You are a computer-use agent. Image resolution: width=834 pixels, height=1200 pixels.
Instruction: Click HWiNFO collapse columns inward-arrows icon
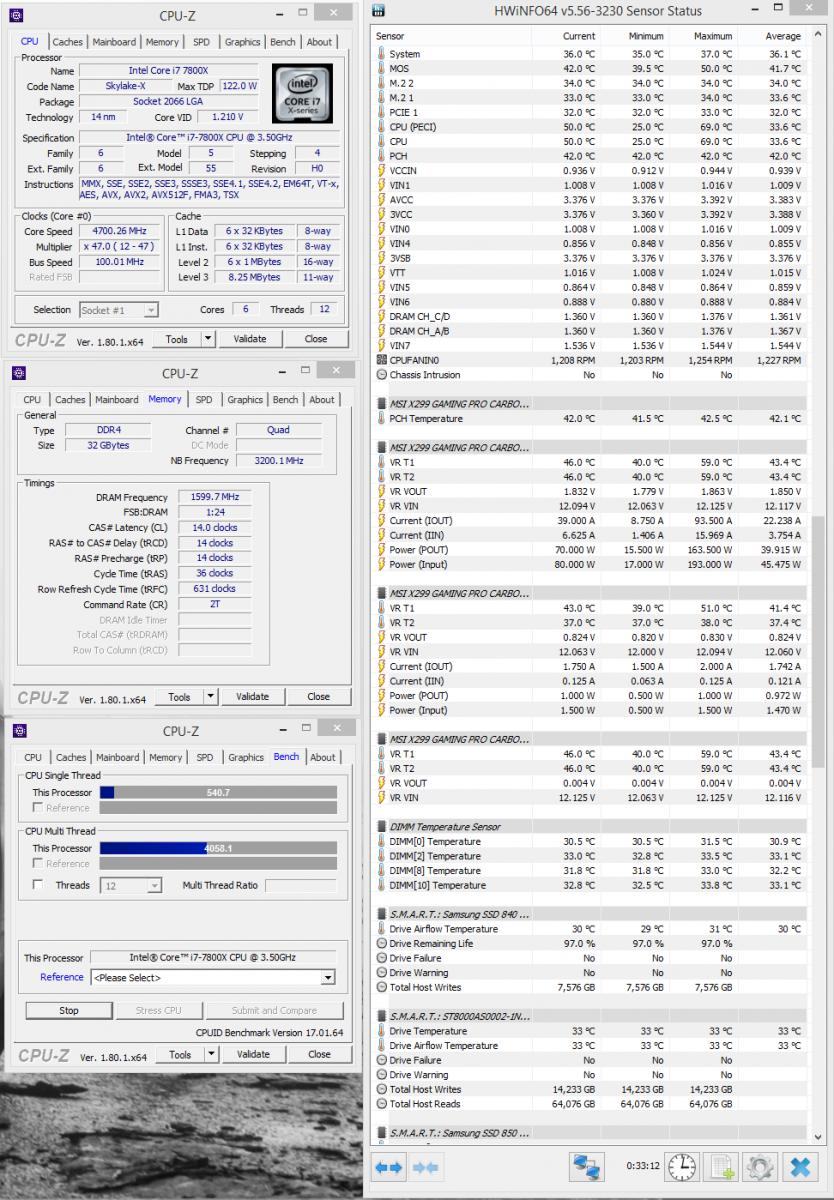point(425,1167)
